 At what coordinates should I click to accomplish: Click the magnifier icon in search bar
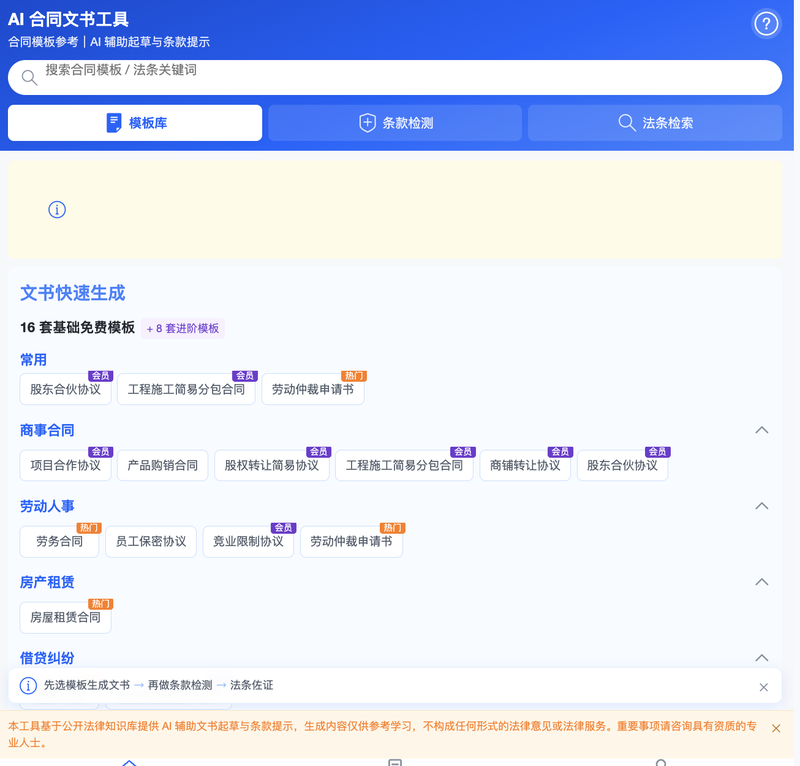[29, 78]
